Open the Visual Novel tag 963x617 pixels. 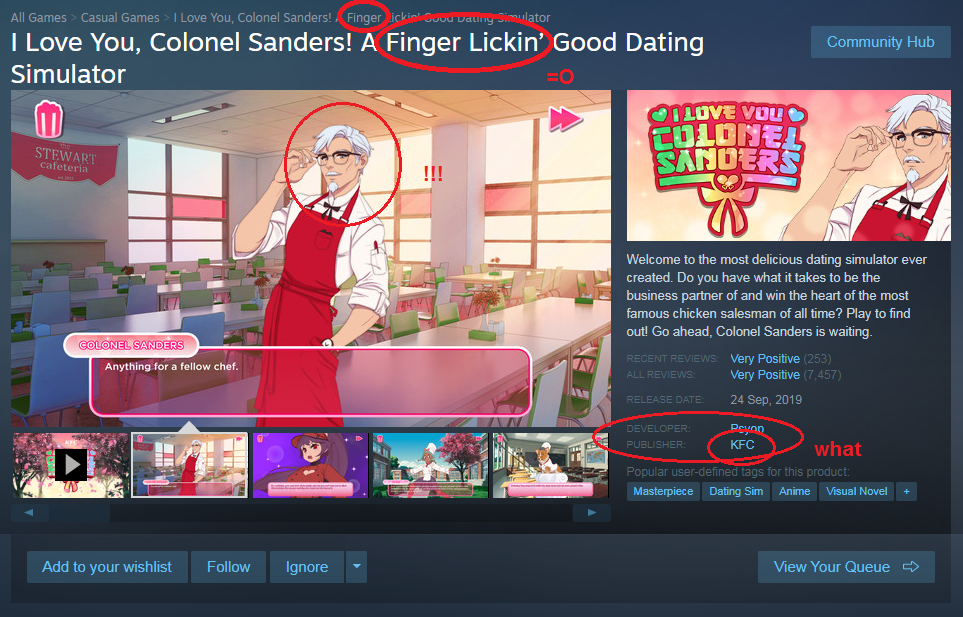coord(856,491)
